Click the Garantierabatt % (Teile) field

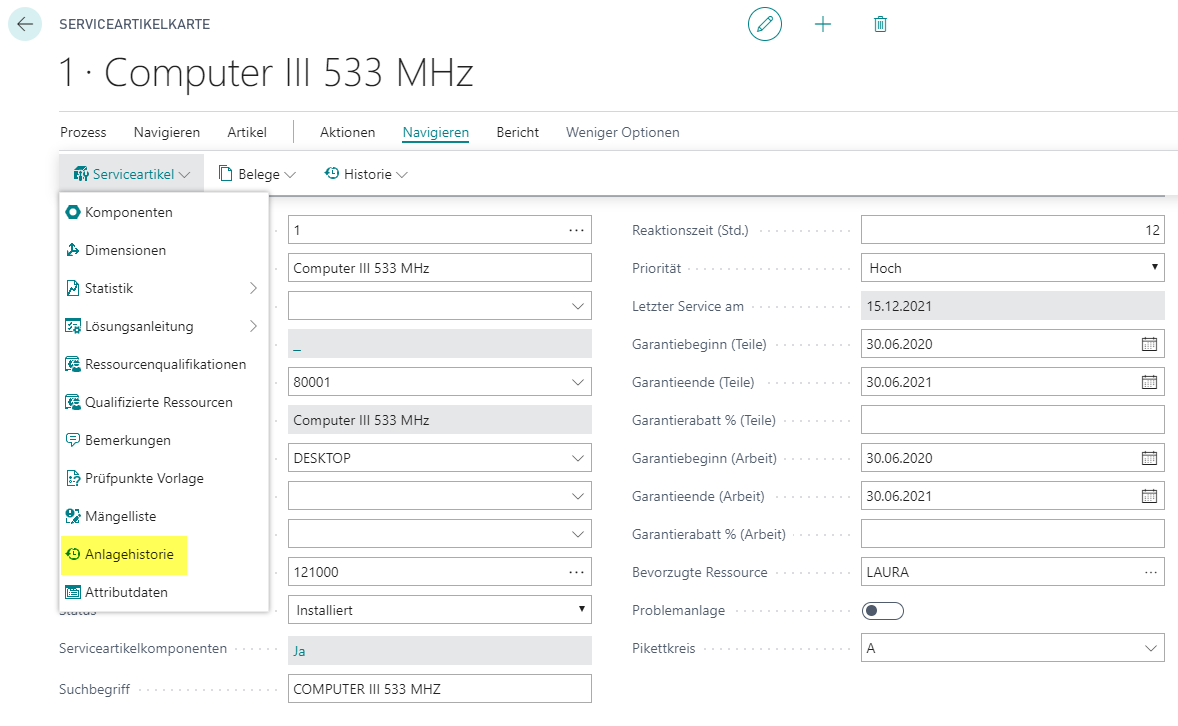click(x=1013, y=419)
